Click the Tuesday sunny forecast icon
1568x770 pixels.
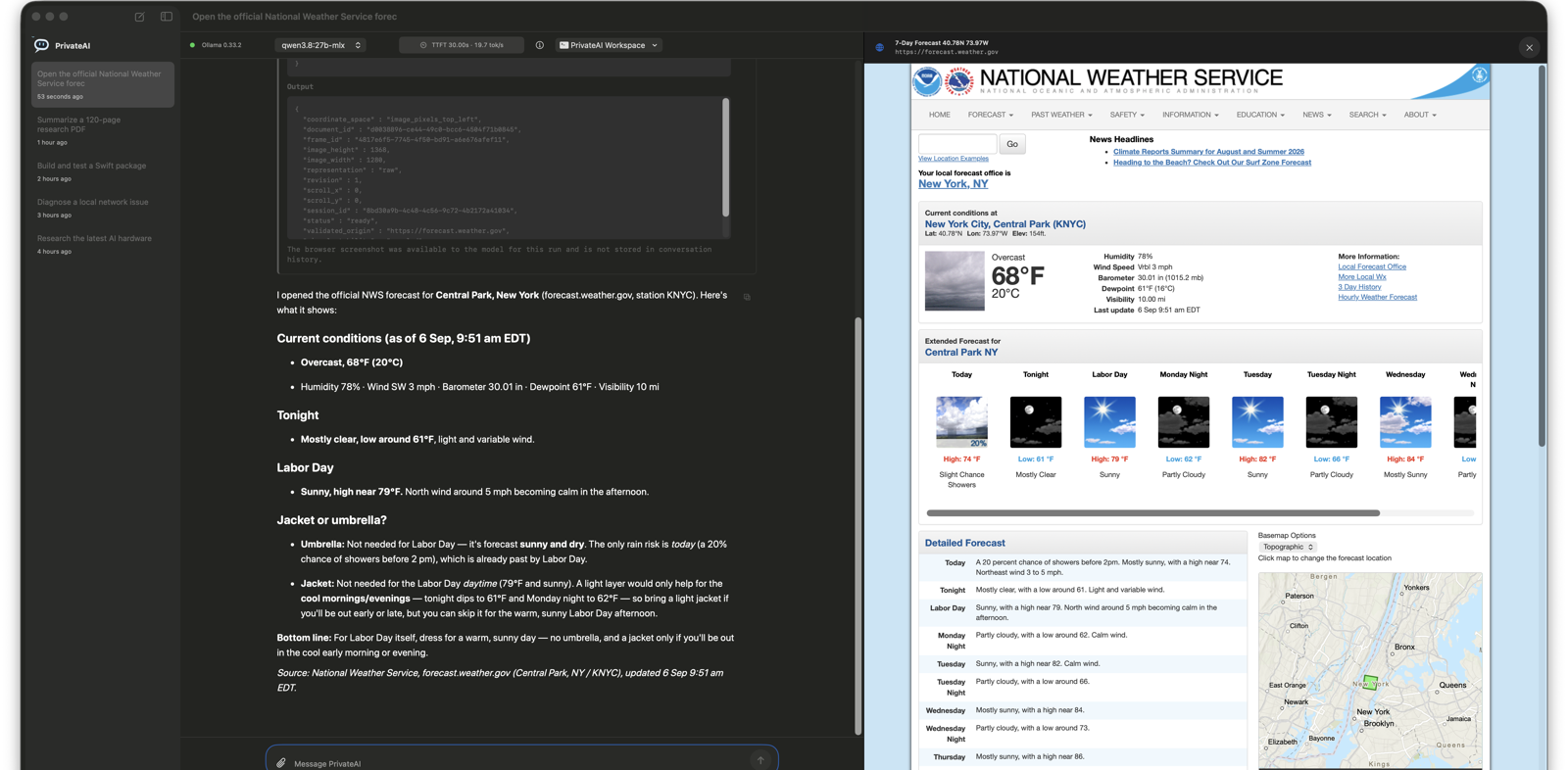coord(1257,422)
